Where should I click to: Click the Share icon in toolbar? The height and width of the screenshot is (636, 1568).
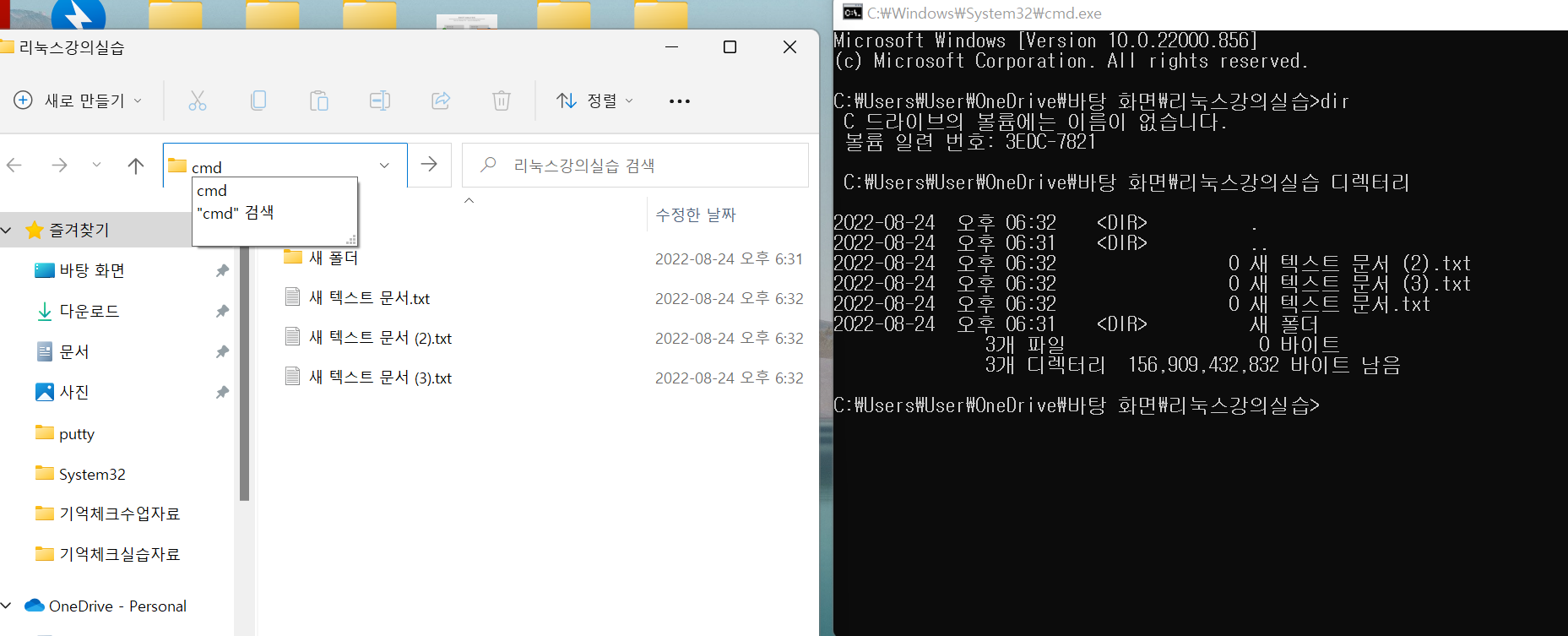[x=441, y=101]
